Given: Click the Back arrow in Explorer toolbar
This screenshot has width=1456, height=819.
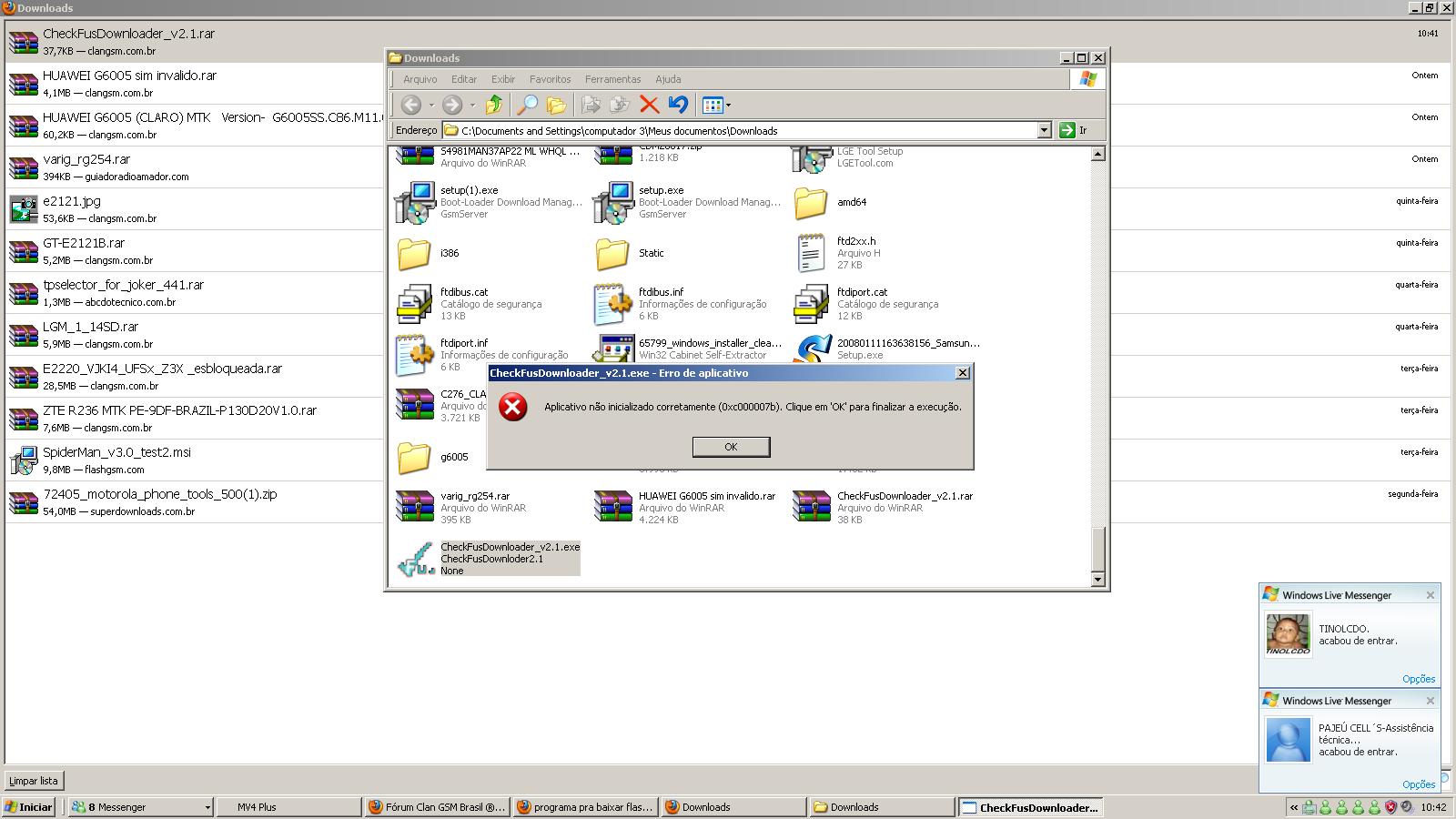Looking at the screenshot, I should click(x=411, y=105).
